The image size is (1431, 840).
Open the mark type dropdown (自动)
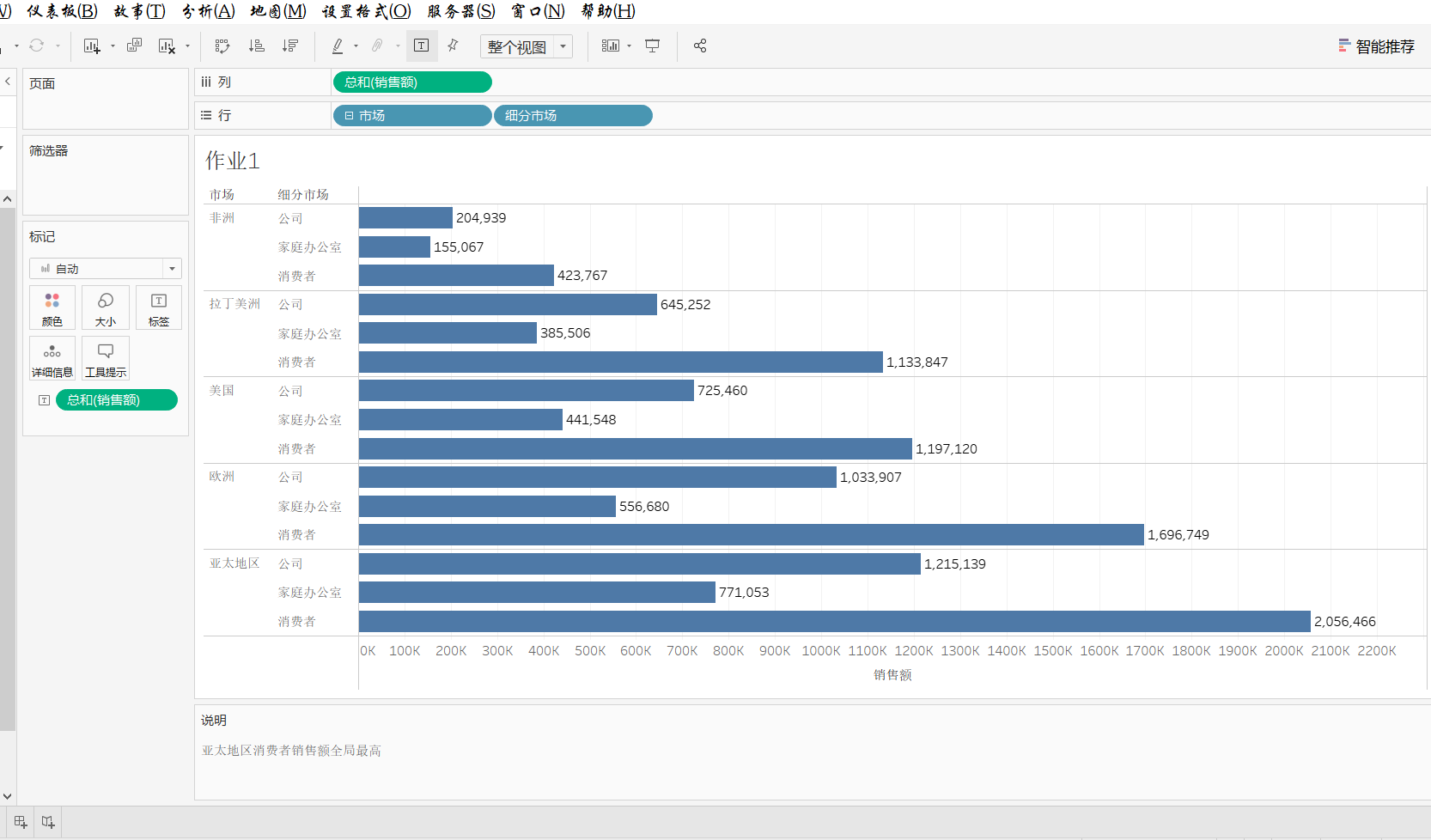click(106, 269)
